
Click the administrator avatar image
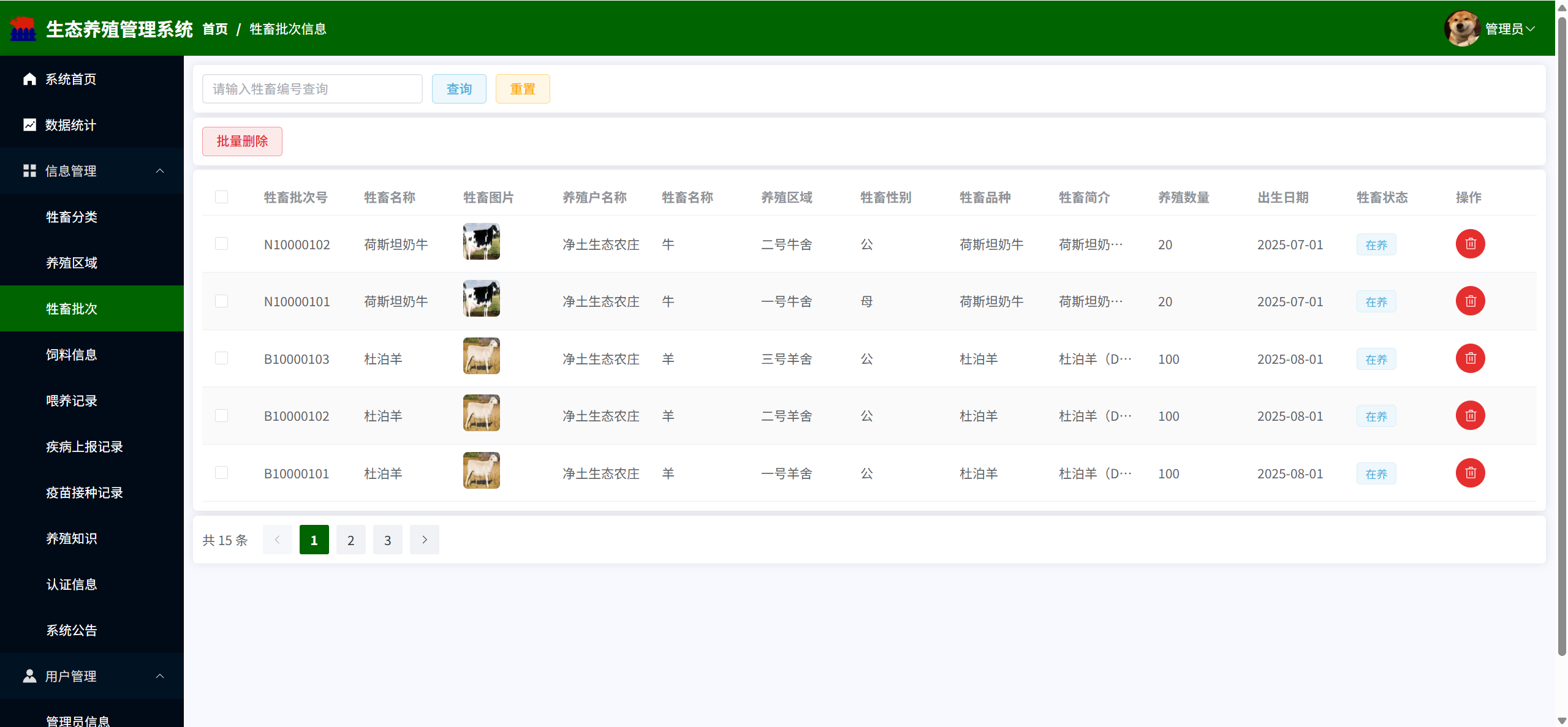[x=1461, y=28]
